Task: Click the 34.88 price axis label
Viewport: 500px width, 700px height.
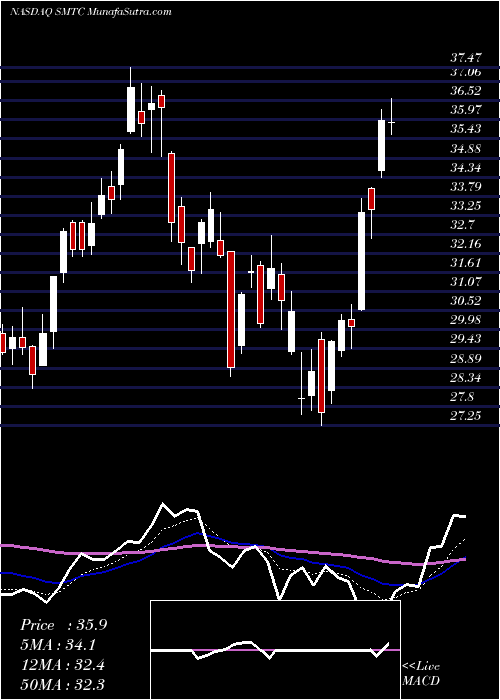Action: pyautogui.click(x=466, y=149)
